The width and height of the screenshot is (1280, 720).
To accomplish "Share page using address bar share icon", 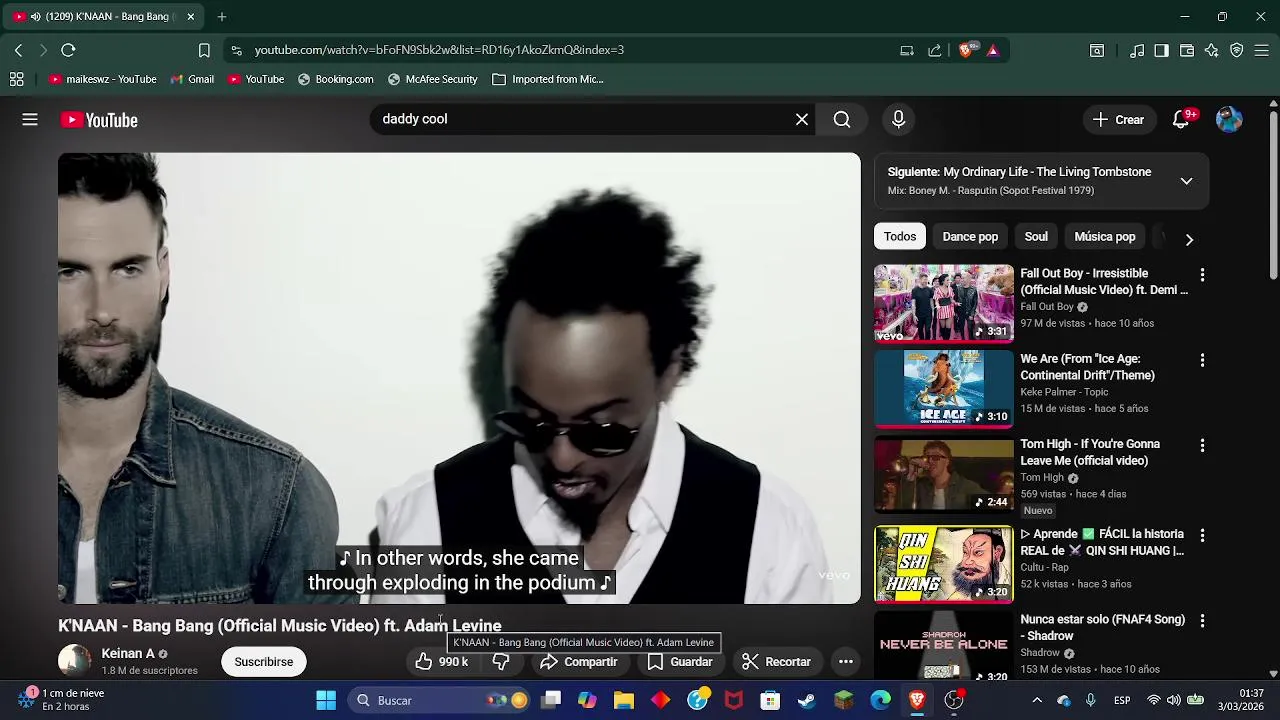I will coord(934,50).
